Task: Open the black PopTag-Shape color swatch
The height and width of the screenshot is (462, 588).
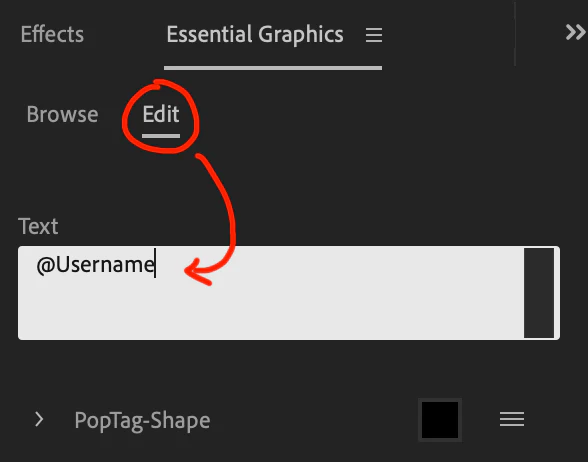Action: (x=440, y=420)
